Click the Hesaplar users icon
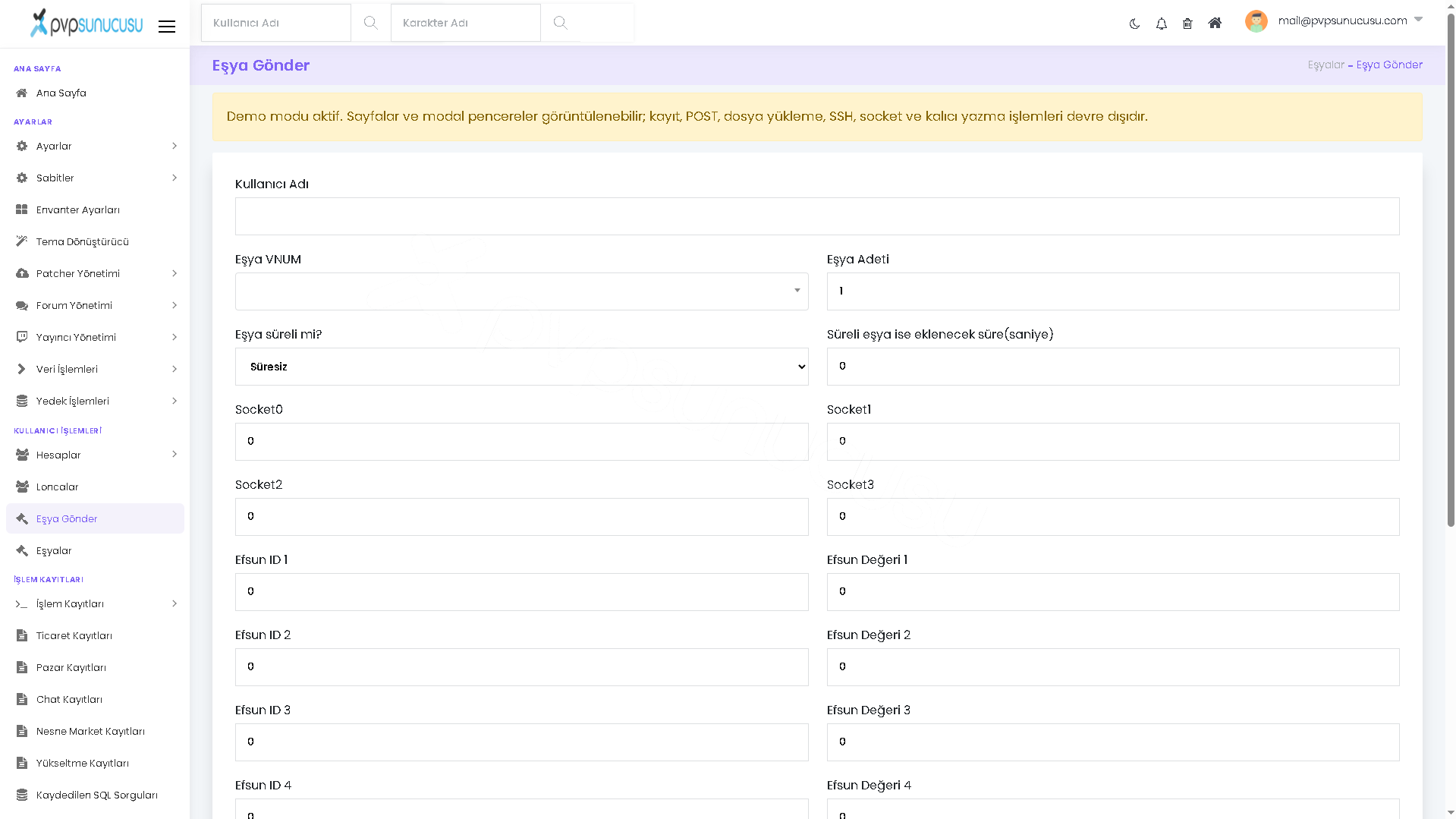Screen dimensions: 1456x819 click(22, 455)
